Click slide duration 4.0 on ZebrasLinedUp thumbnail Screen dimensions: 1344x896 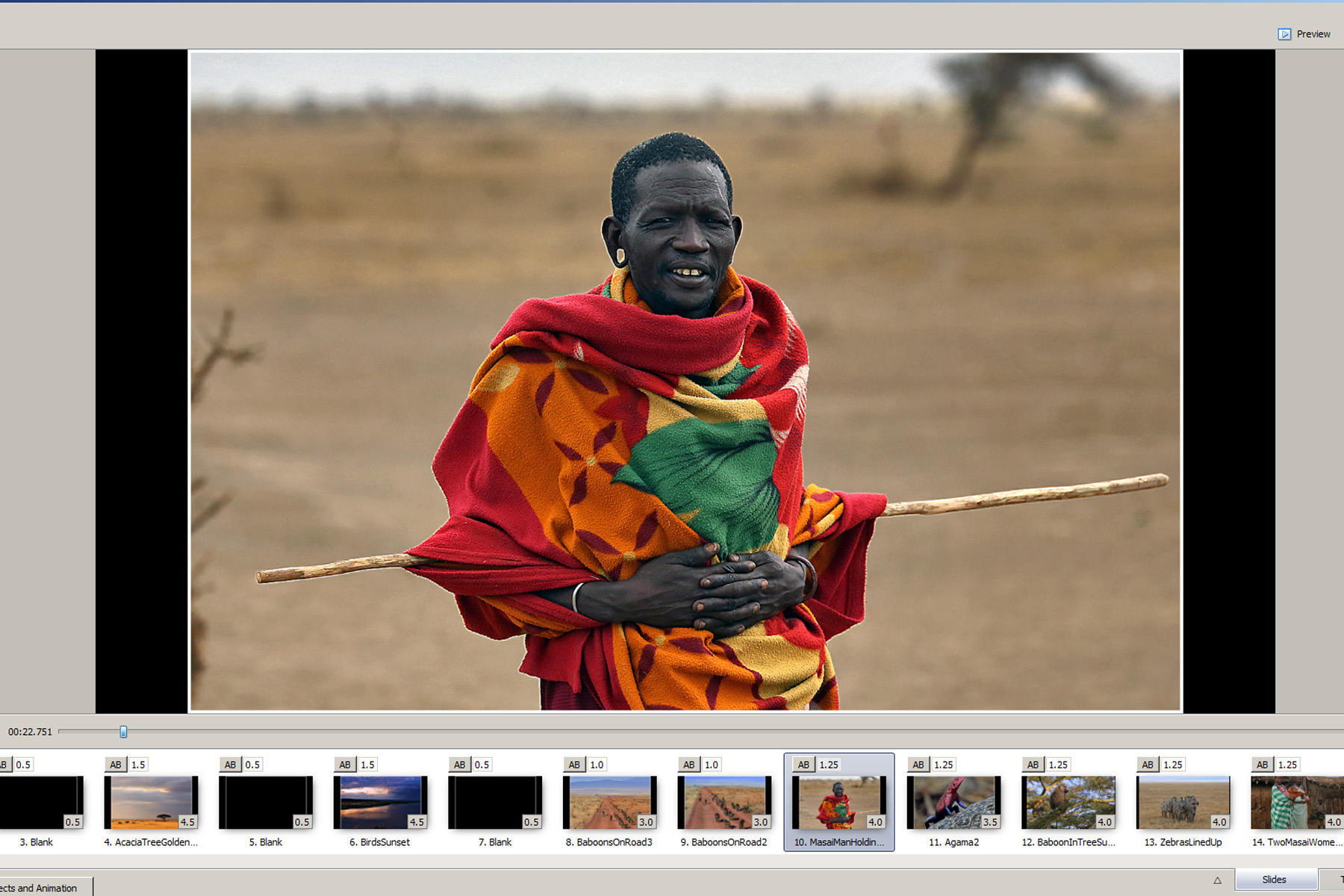pyautogui.click(x=1219, y=822)
